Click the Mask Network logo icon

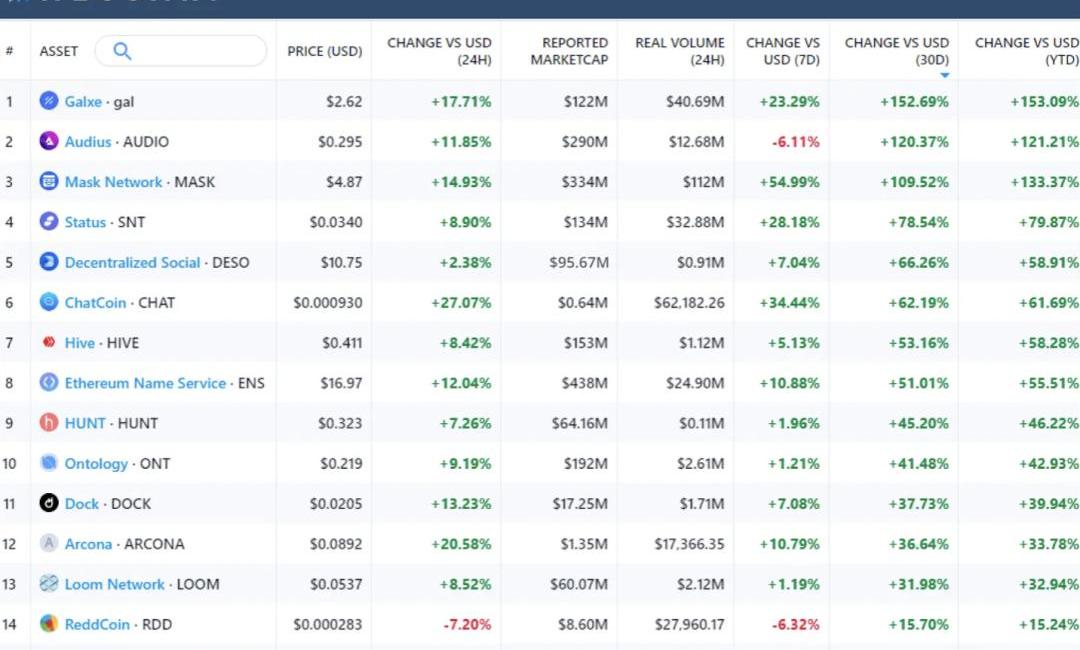49,182
